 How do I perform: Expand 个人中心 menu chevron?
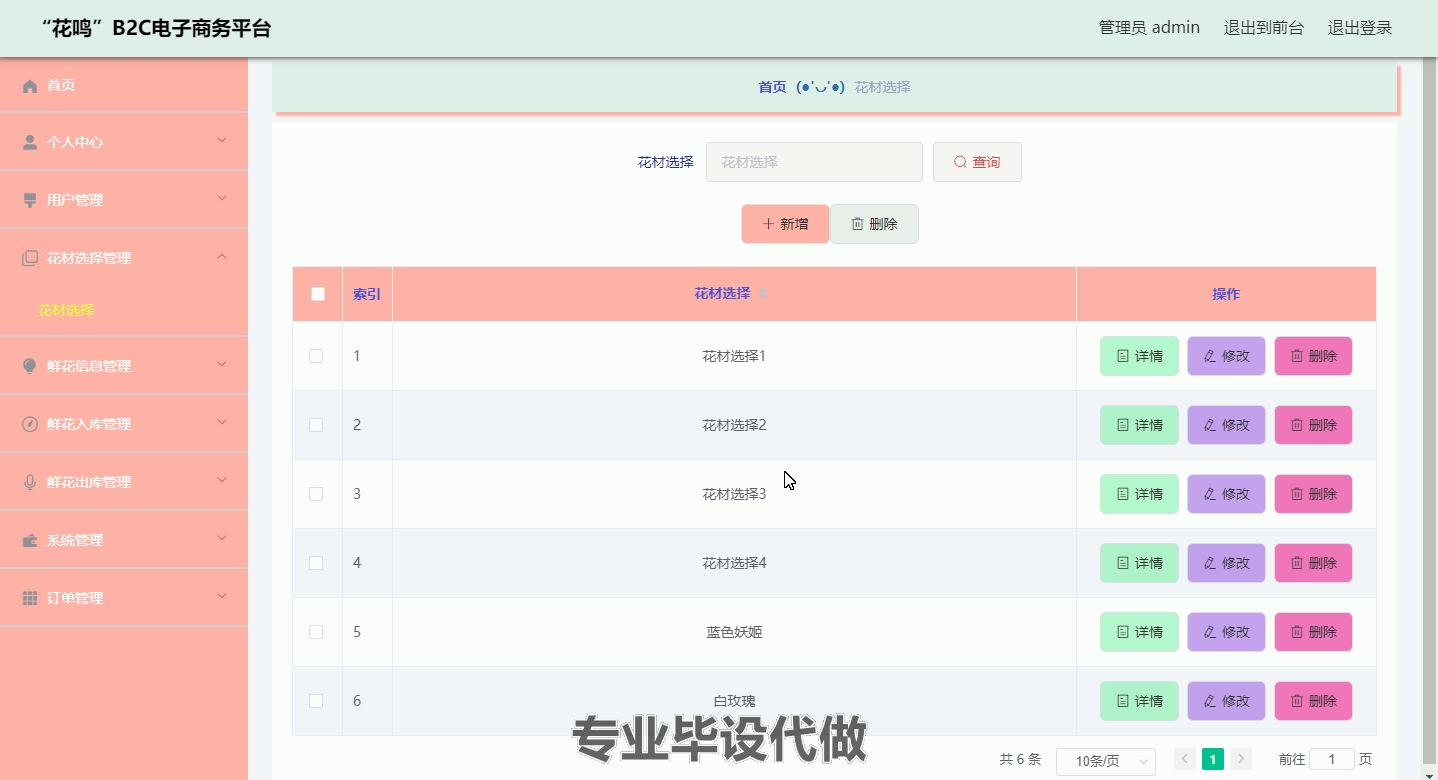(222, 140)
